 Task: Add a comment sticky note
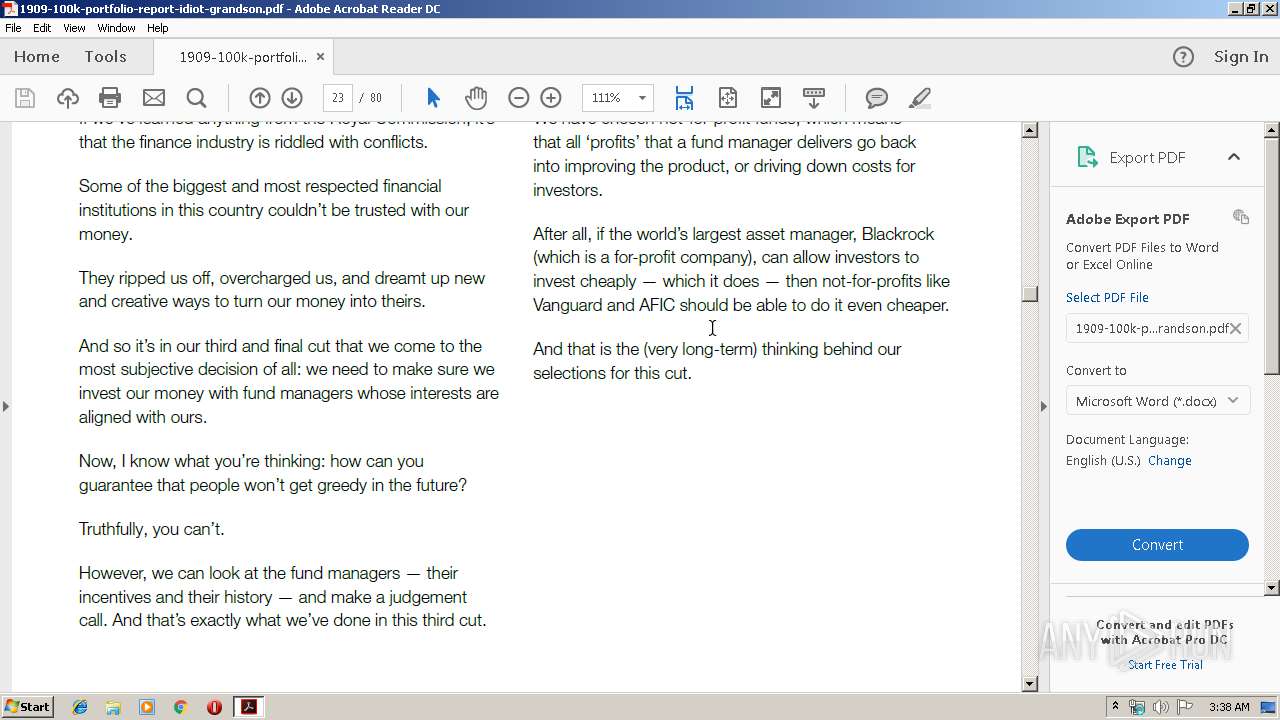tap(877, 98)
